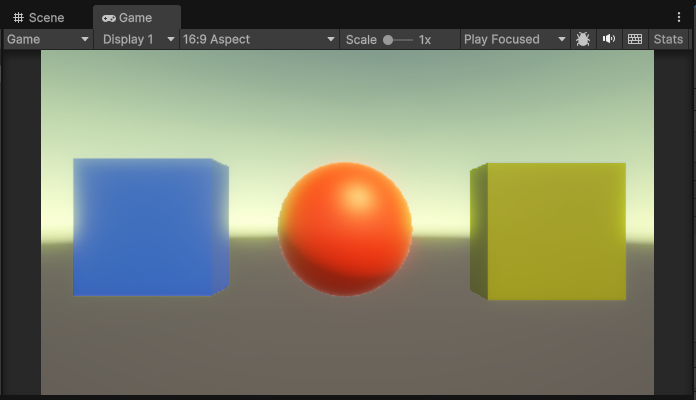Click the right end of Scale slider track

tap(412, 40)
